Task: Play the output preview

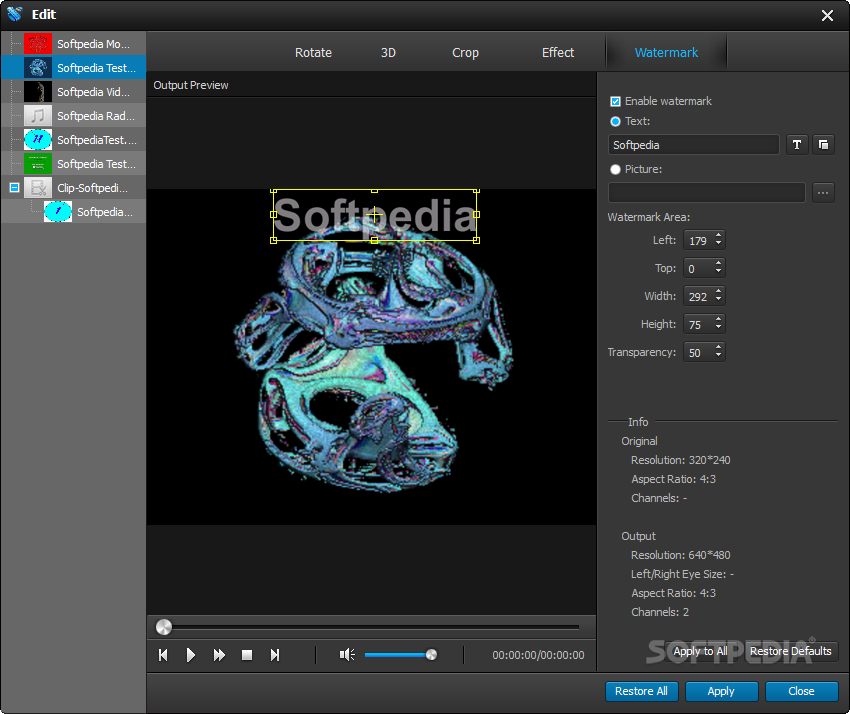Action: 190,655
